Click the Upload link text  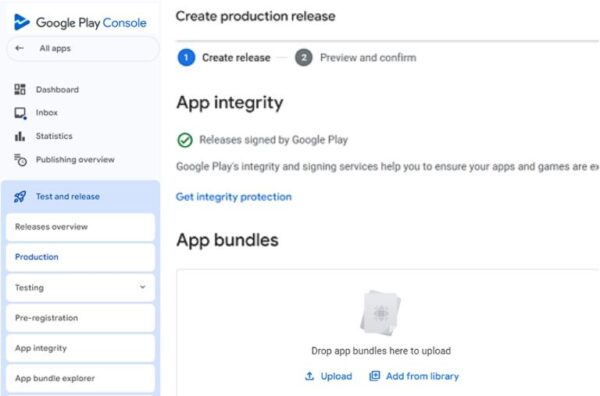(336, 376)
